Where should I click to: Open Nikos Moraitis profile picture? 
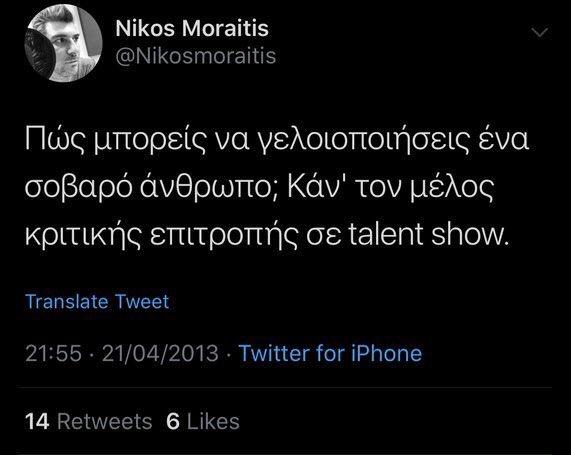[x=63, y=43]
